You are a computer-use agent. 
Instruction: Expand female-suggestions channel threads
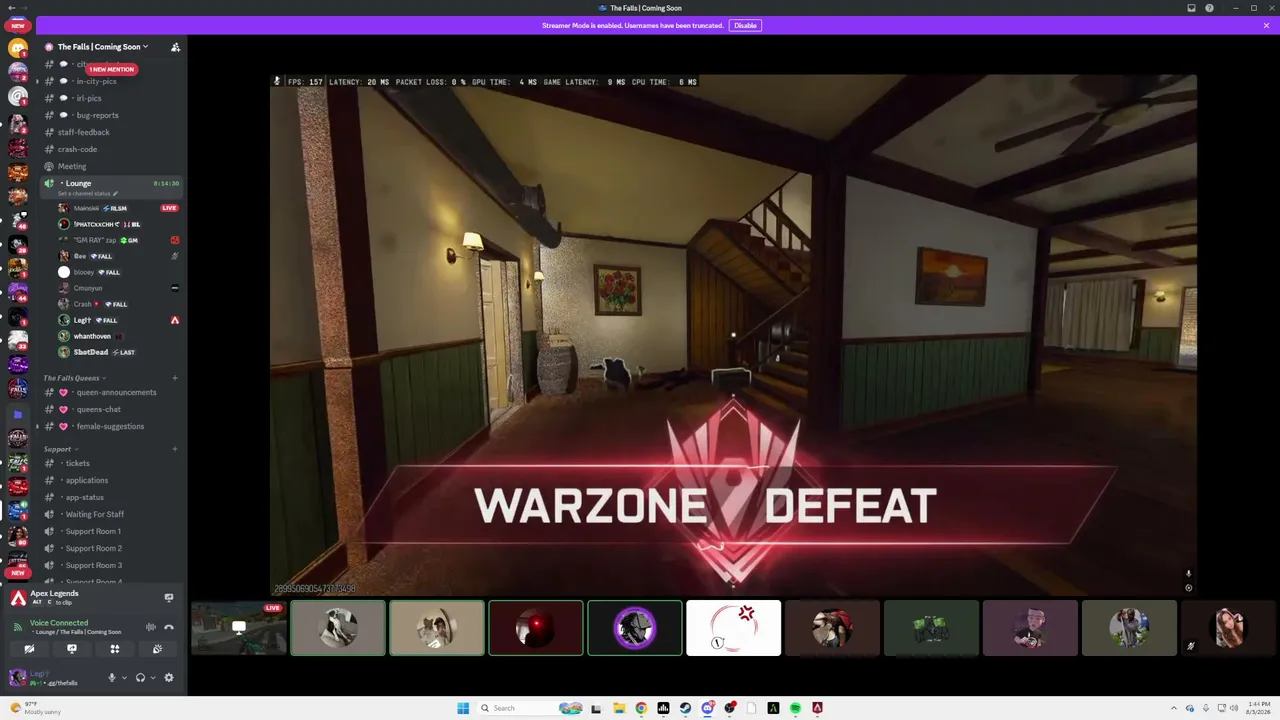coord(37,426)
